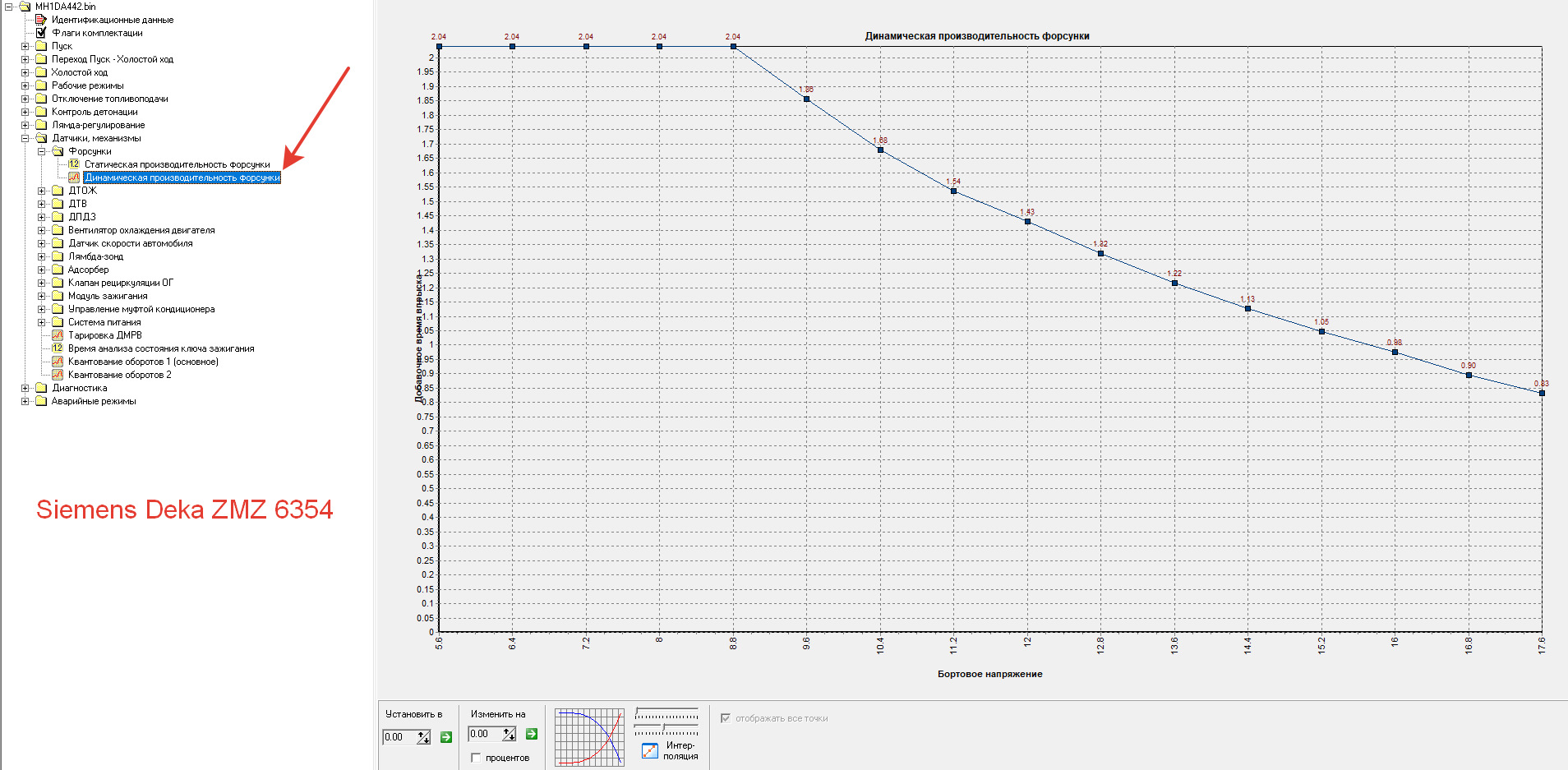Expand the Аварийные режимы node
This screenshot has width=1568, height=770.
25,401
